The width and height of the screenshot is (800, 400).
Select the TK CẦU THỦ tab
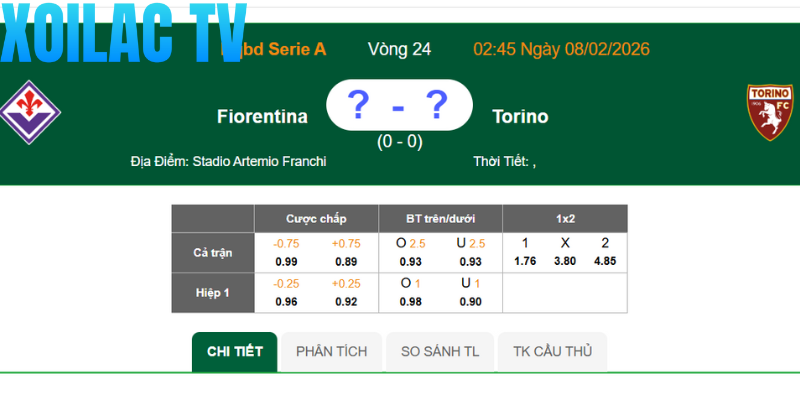coord(553,351)
